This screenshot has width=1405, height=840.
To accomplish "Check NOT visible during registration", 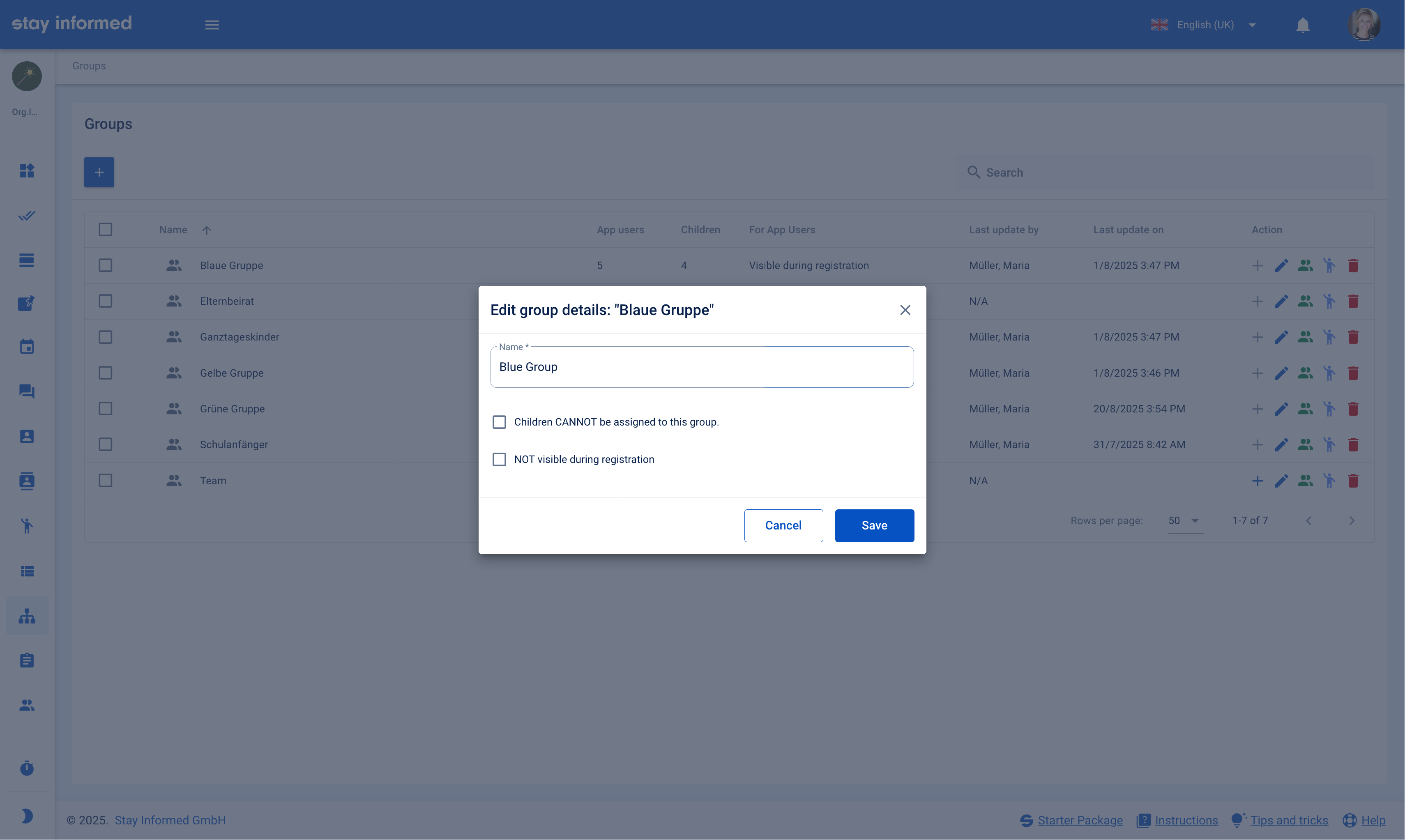I will click(499, 460).
